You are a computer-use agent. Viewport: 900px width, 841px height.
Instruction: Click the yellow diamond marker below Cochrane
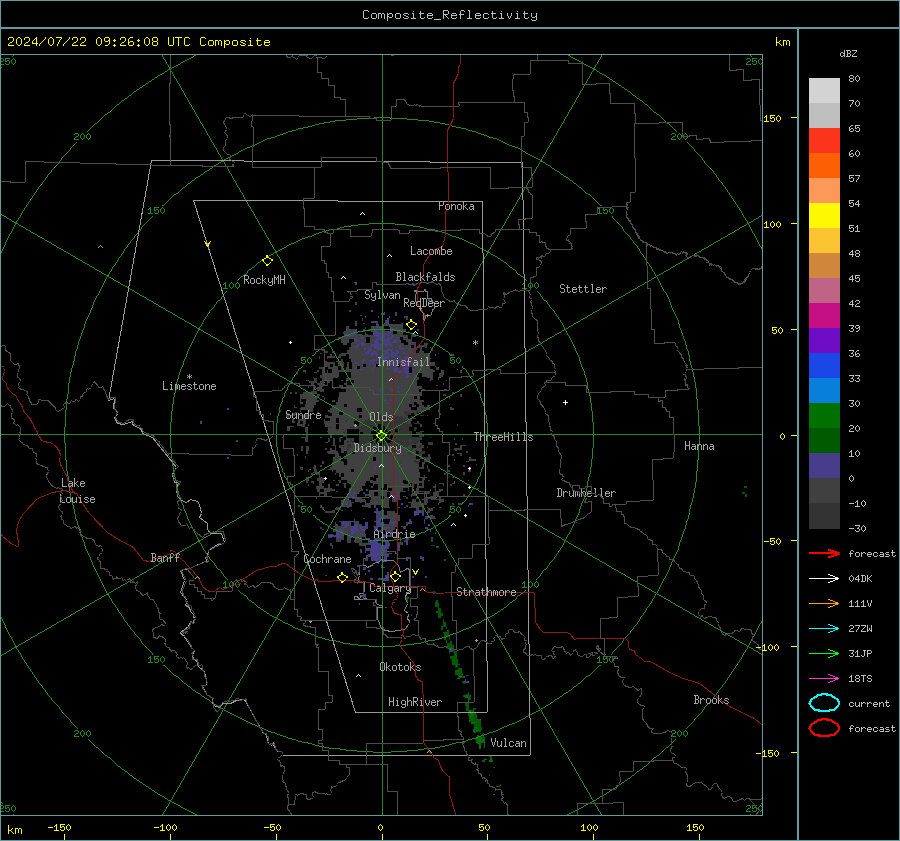click(342, 577)
